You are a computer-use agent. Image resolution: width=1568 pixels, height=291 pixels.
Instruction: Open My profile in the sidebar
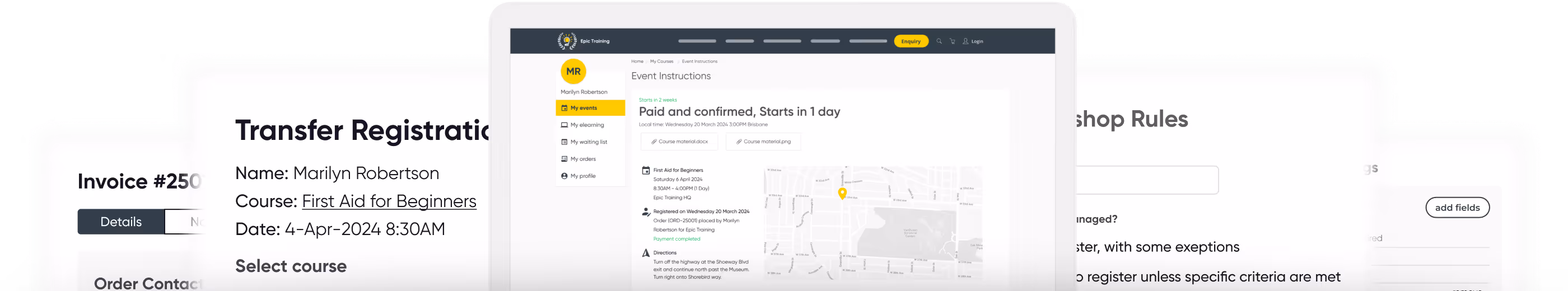click(590, 176)
